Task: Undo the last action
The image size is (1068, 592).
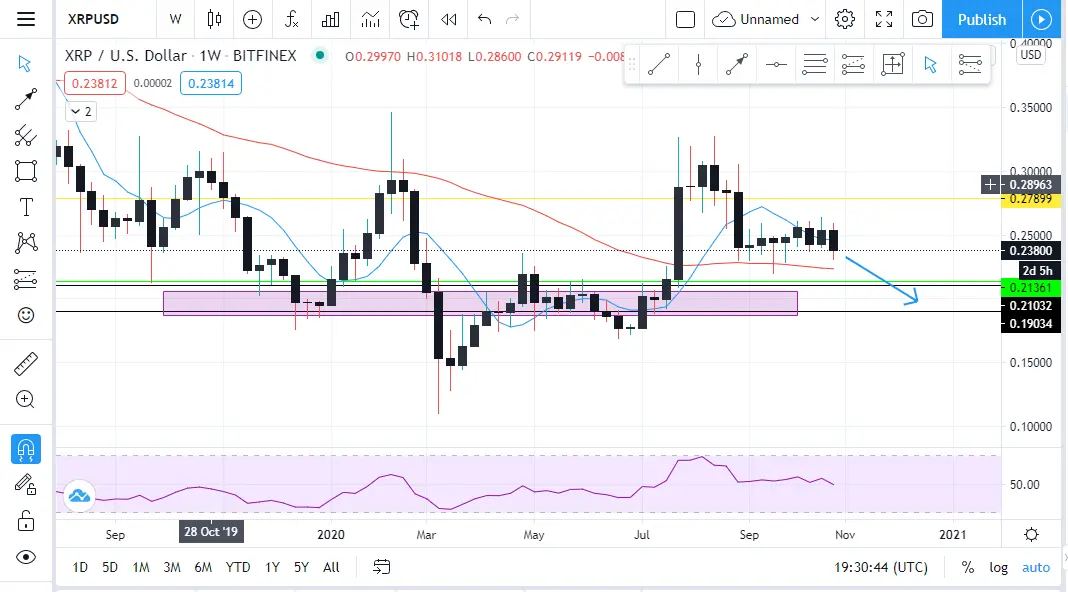Action: [x=484, y=19]
